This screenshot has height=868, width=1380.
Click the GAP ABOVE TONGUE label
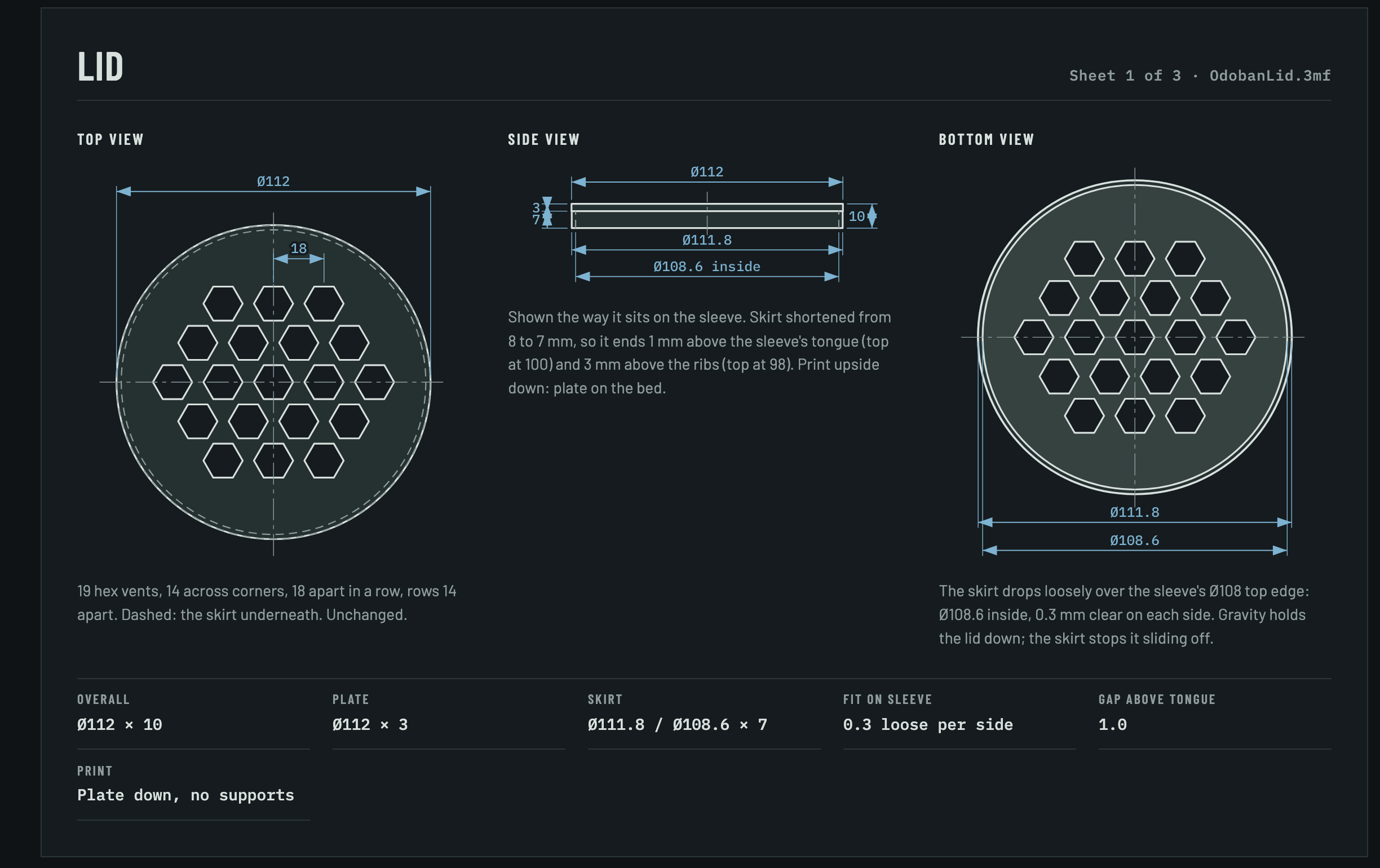pyautogui.click(x=1157, y=699)
